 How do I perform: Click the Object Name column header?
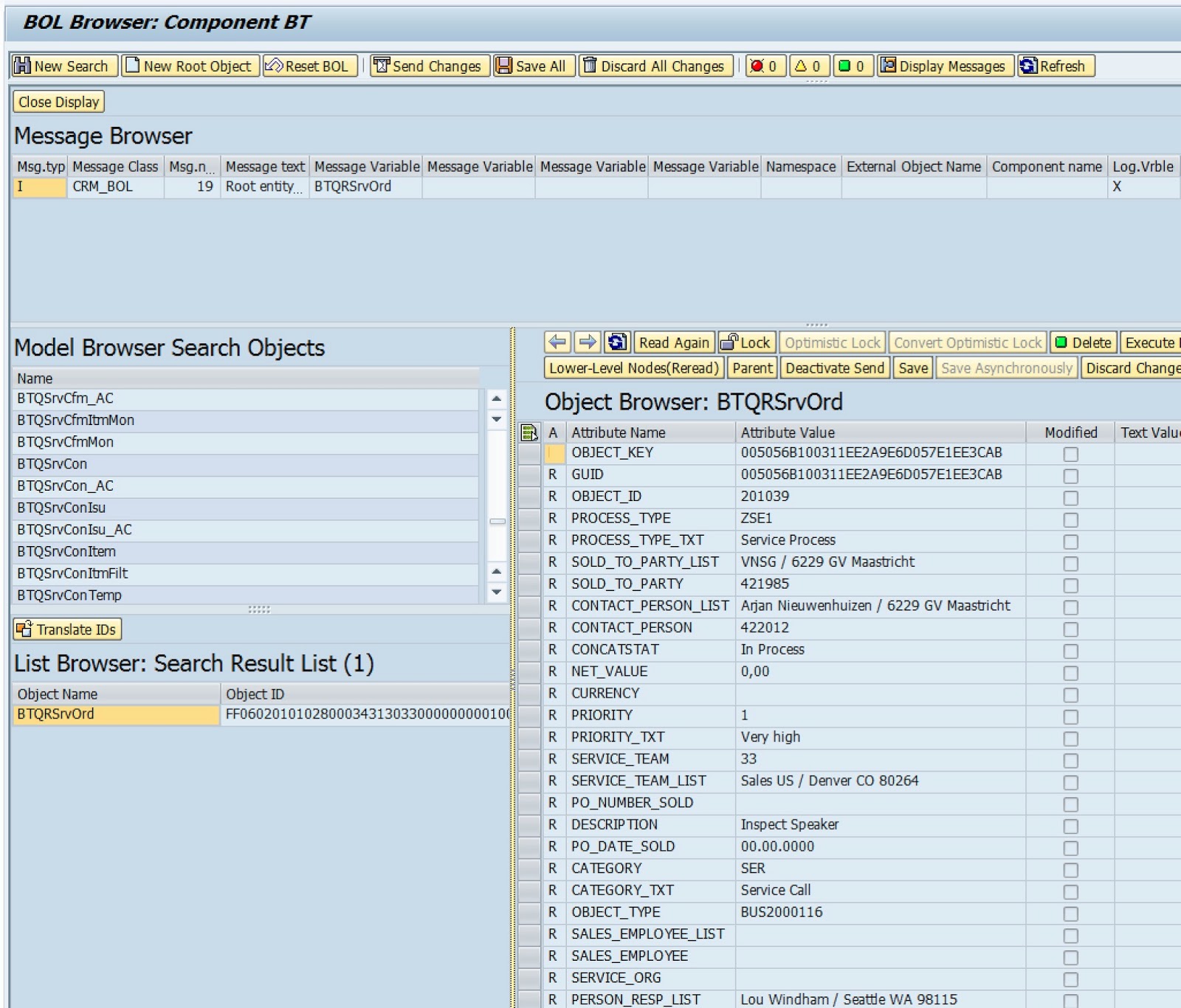tap(116, 694)
